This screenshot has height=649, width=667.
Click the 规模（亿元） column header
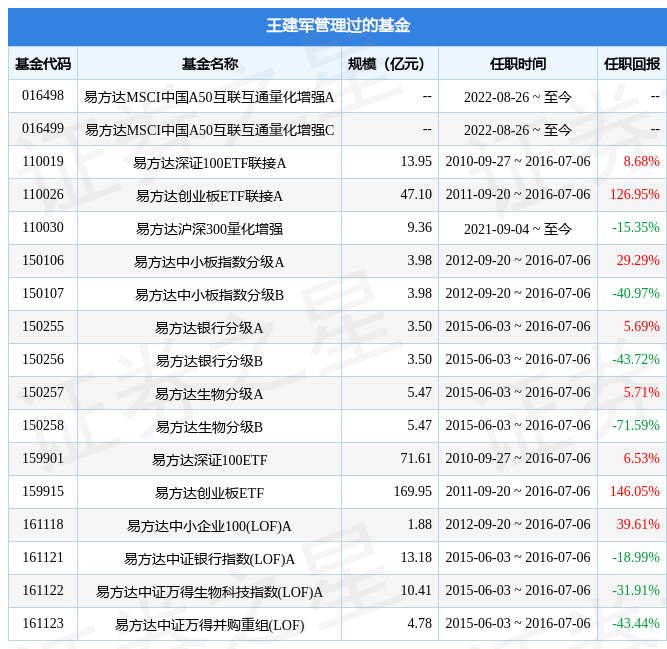386,64
